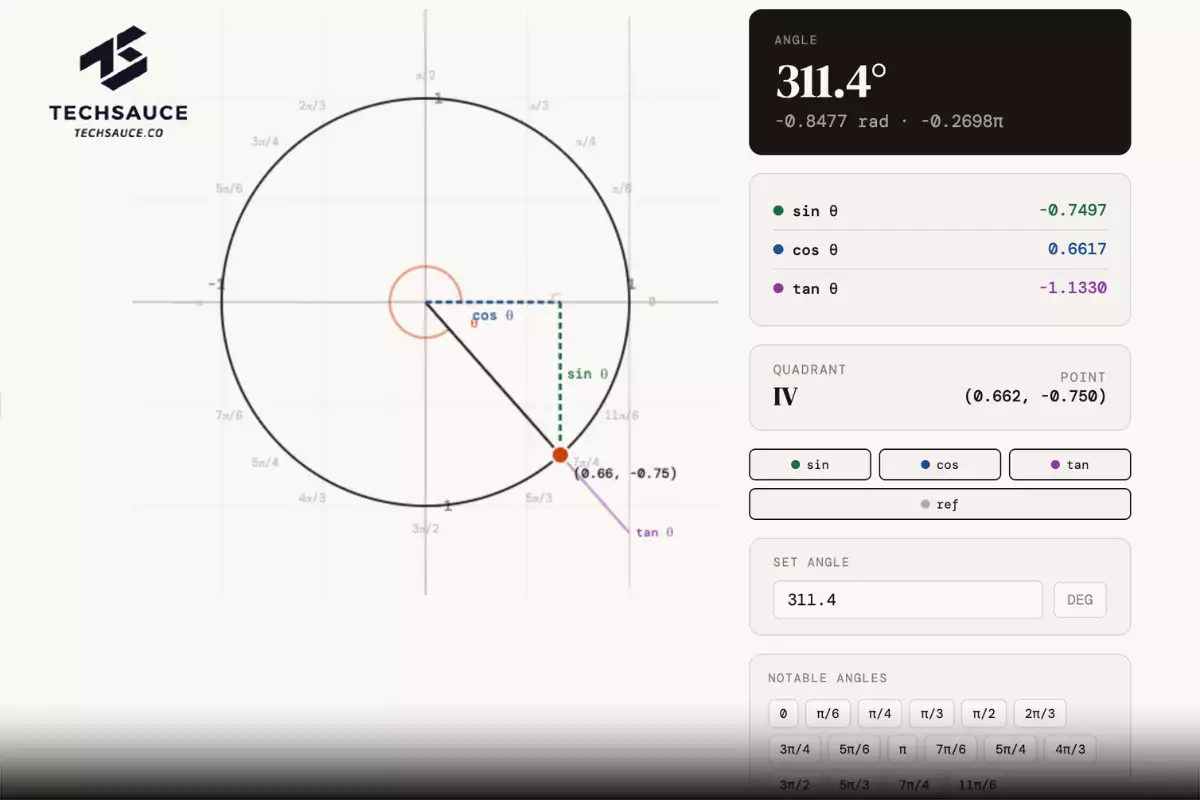
Task: Click the 311.4° angle readout heading
Action: [832, 82]
